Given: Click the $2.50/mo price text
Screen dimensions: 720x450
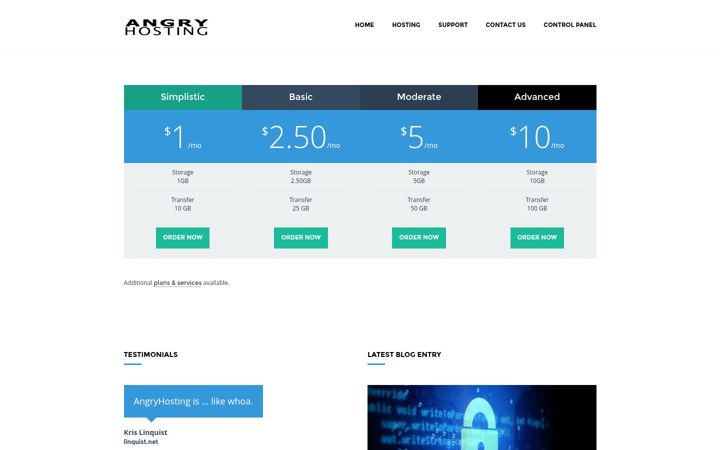Looking at the screenshot, I should point(301,137).
